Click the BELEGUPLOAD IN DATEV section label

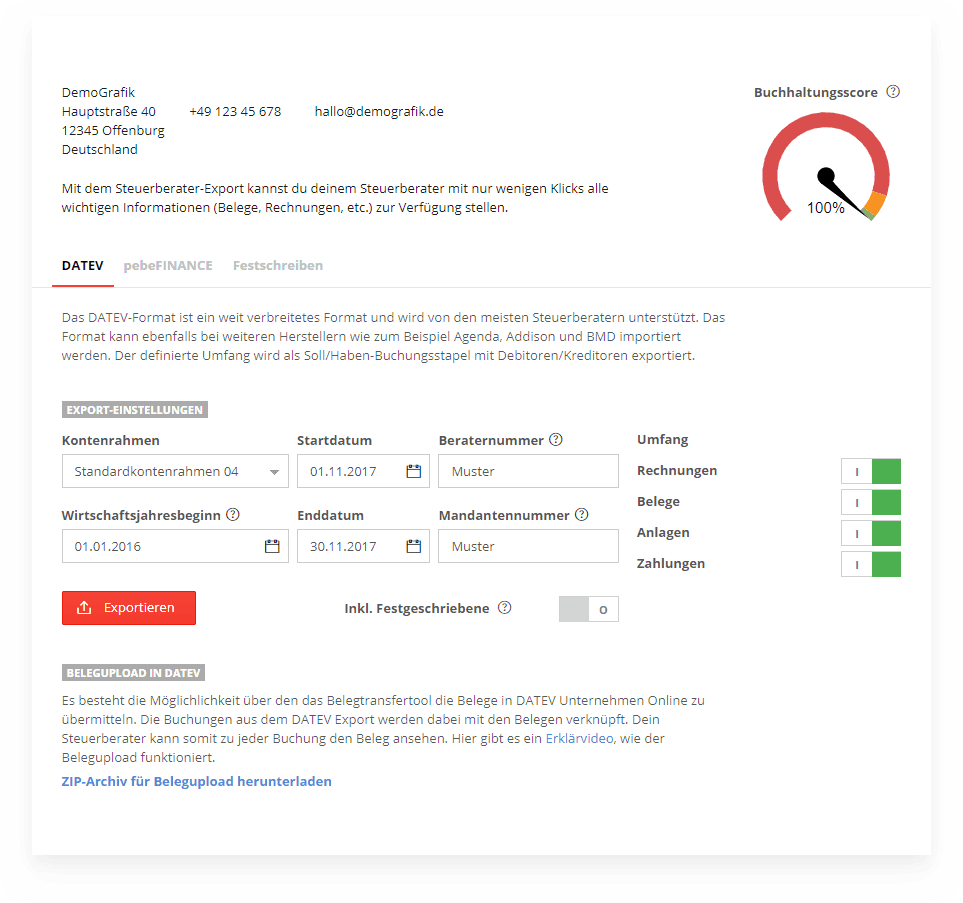[x=133, y=673]
